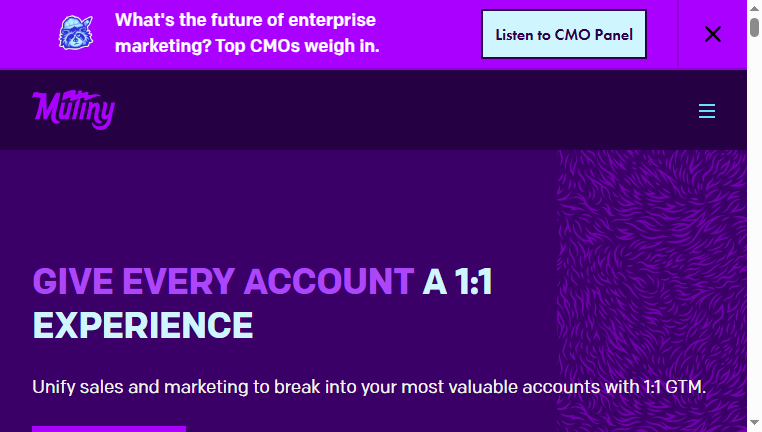Click the scrollbar up arrow
Screen dimensions: 762x432
coord(754,8)
